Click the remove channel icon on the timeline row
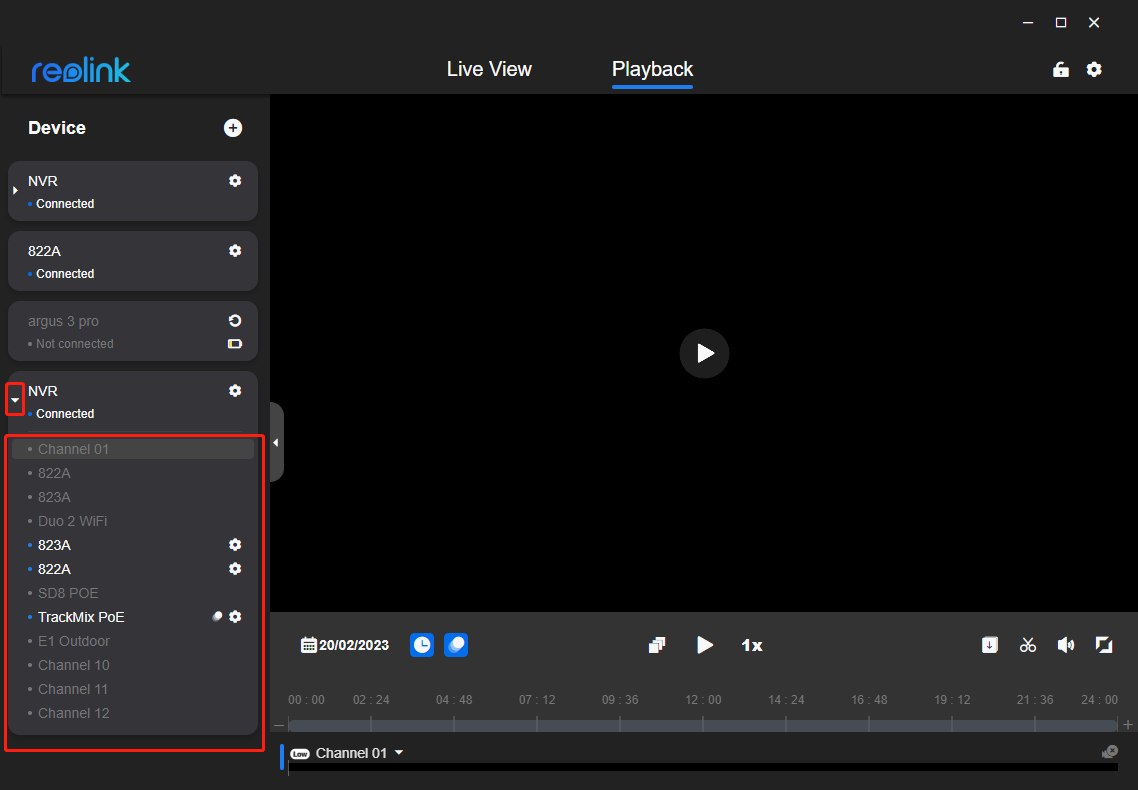The height and width of the screenshot is (790, 1138). [x=1110, y=752]
